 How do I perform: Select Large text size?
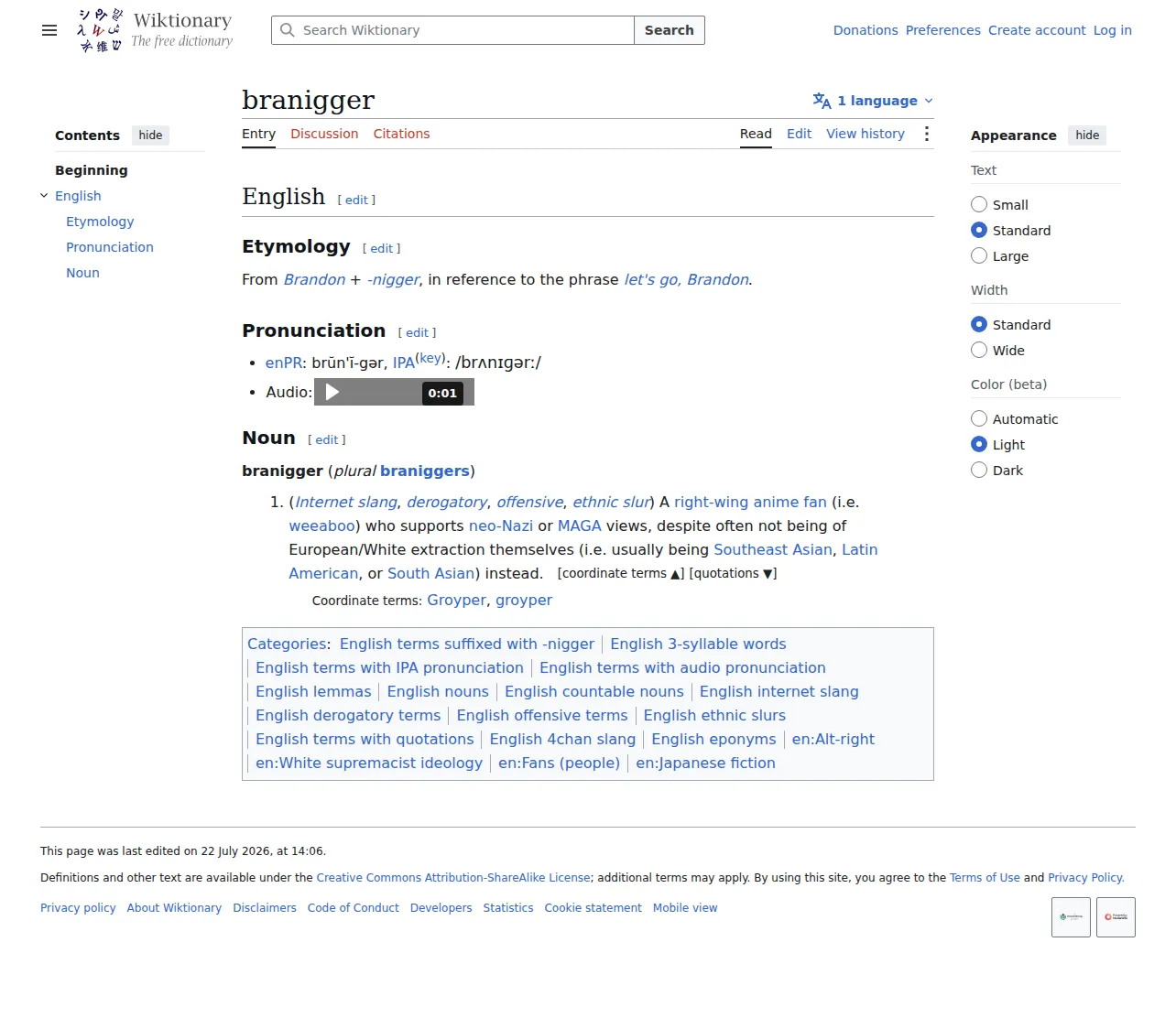point(979,255)
